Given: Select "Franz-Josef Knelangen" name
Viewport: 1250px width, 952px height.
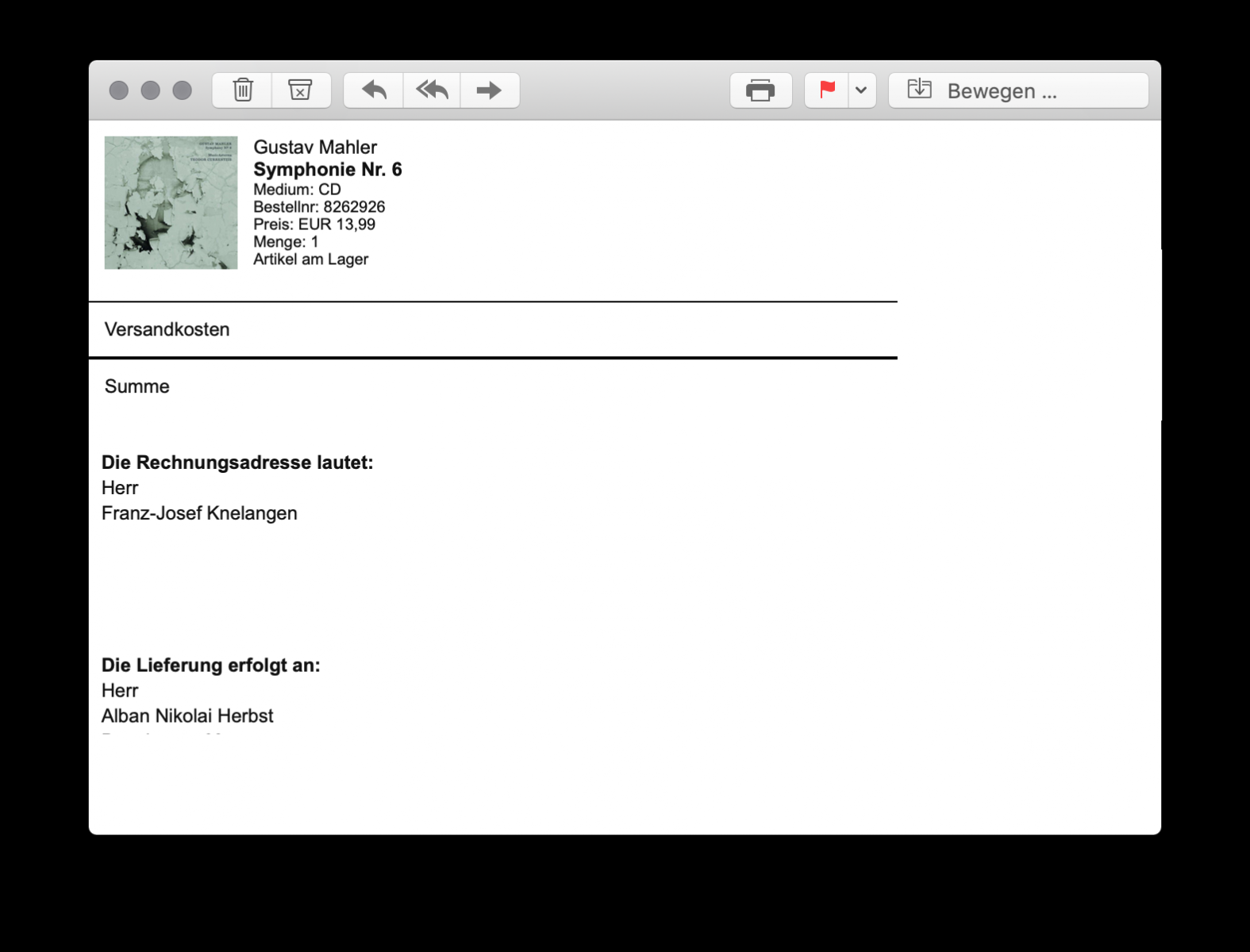Looking at the screenshot, I should 199,513.
